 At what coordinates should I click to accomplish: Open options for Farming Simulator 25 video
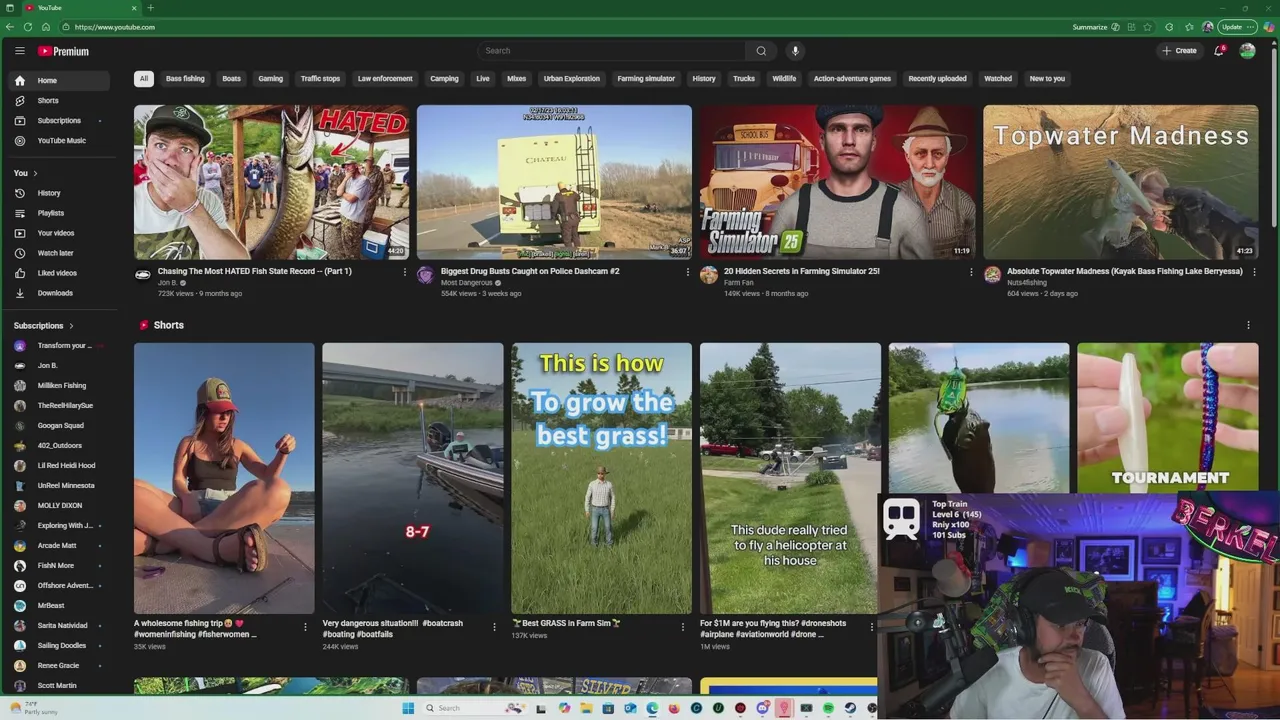click(970, 272)
